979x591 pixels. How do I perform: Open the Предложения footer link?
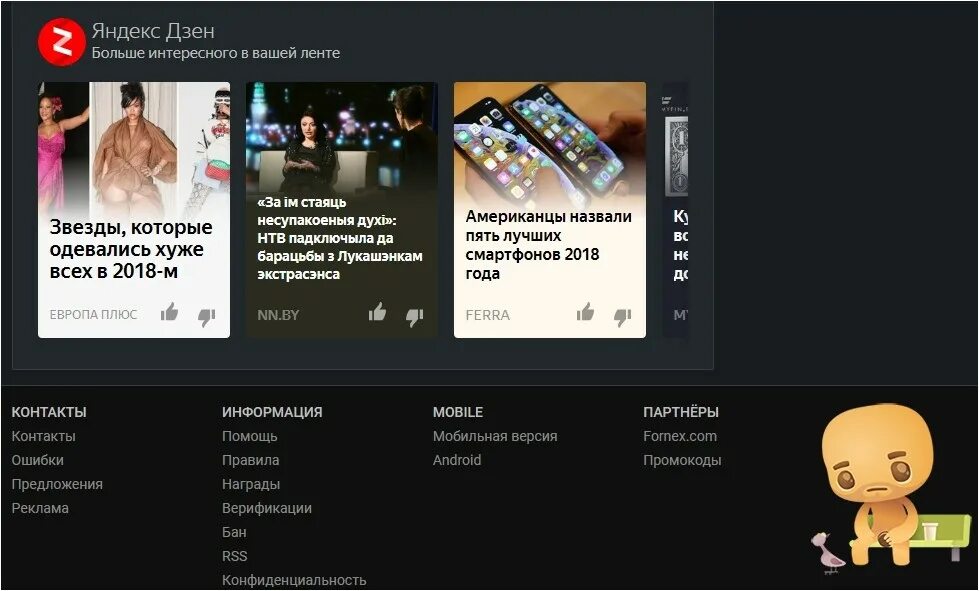tap(57, 484)
